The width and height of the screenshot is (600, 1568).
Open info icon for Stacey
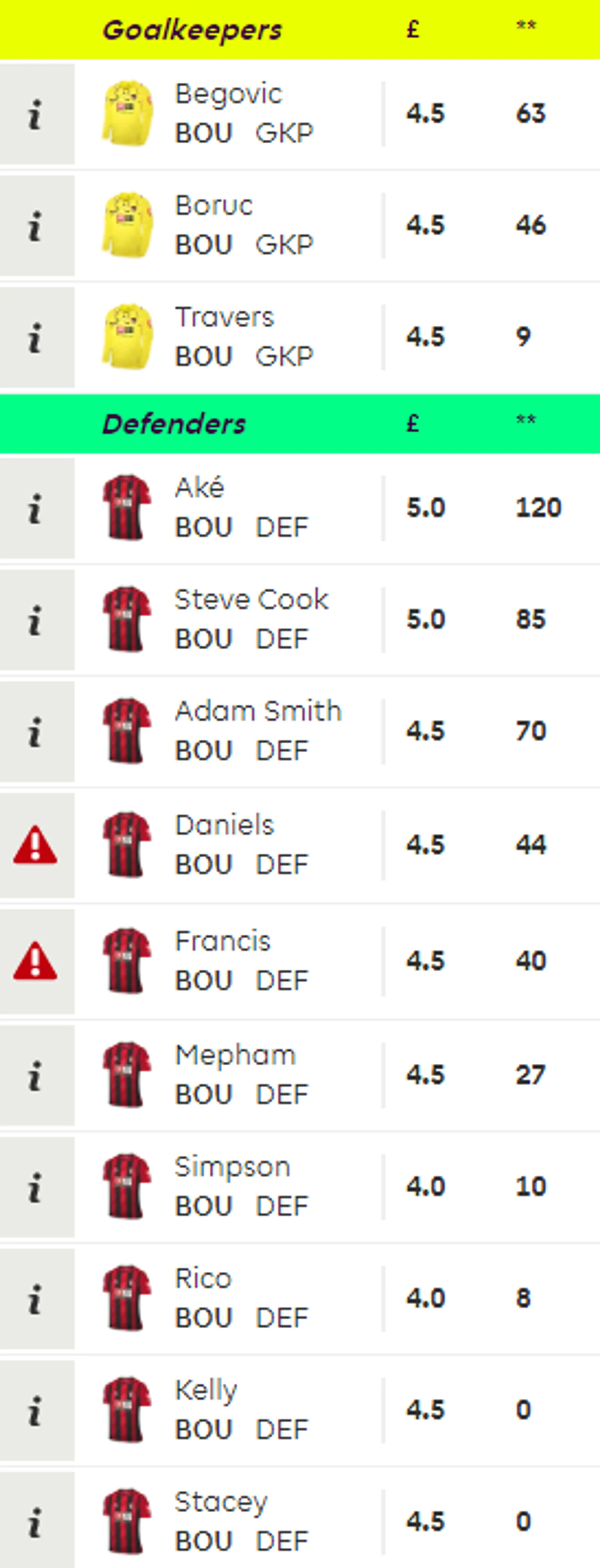(37, 1520)
